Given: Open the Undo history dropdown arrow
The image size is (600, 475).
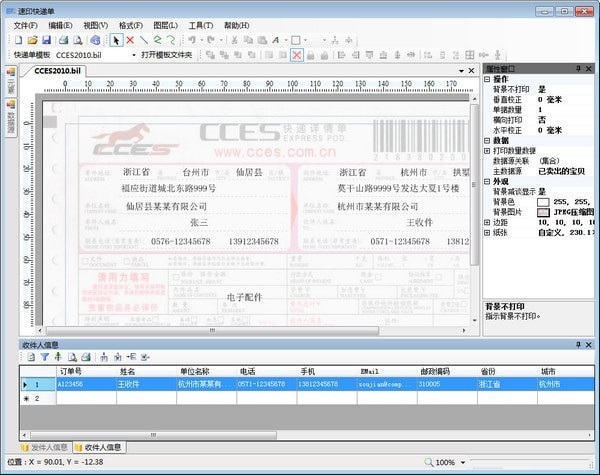Looking at the screenshot, I should pyautogui.click(x=201, y=40).
